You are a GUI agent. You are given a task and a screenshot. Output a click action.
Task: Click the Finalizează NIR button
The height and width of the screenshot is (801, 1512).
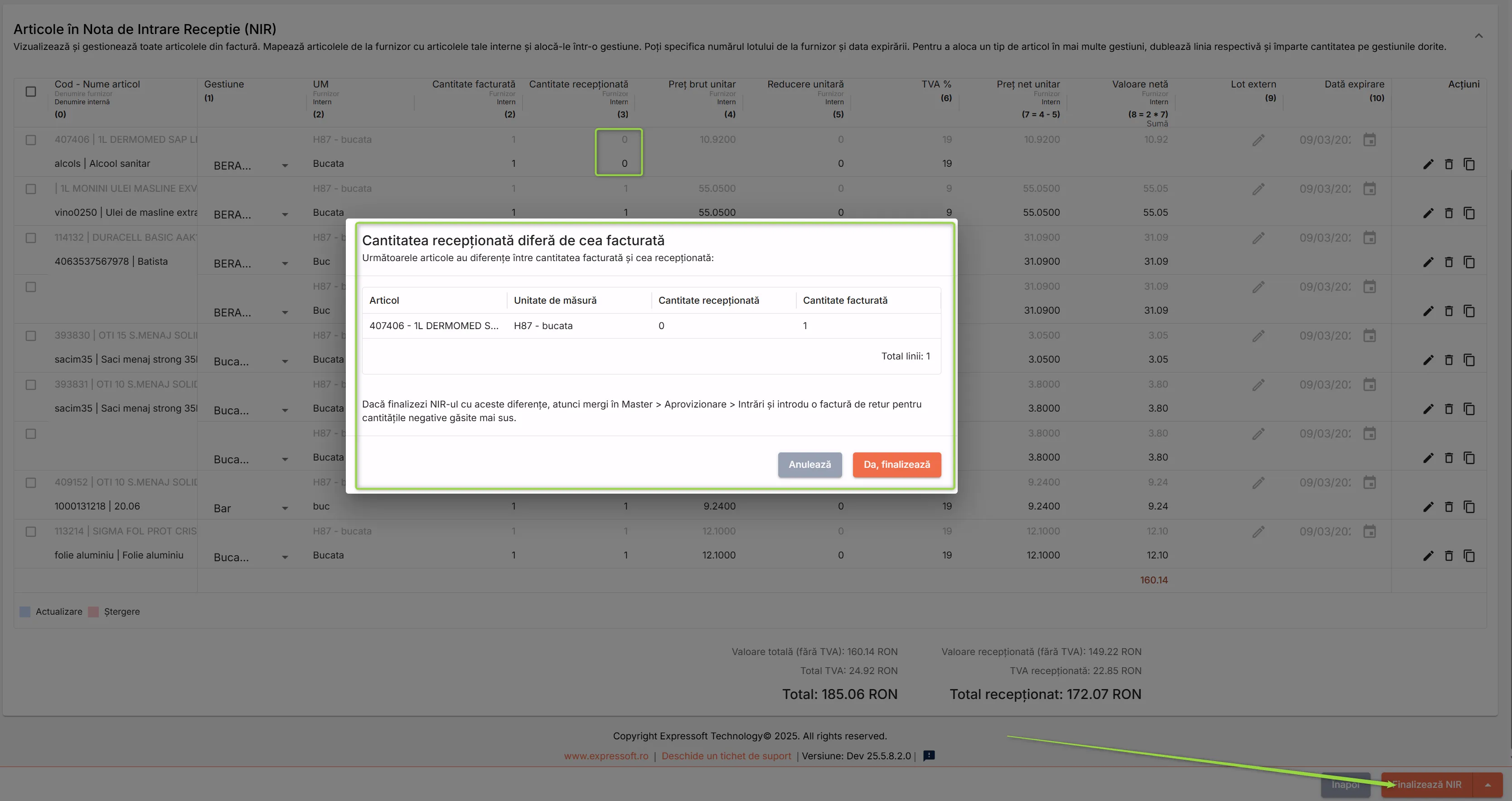(x=1427, y=785)
